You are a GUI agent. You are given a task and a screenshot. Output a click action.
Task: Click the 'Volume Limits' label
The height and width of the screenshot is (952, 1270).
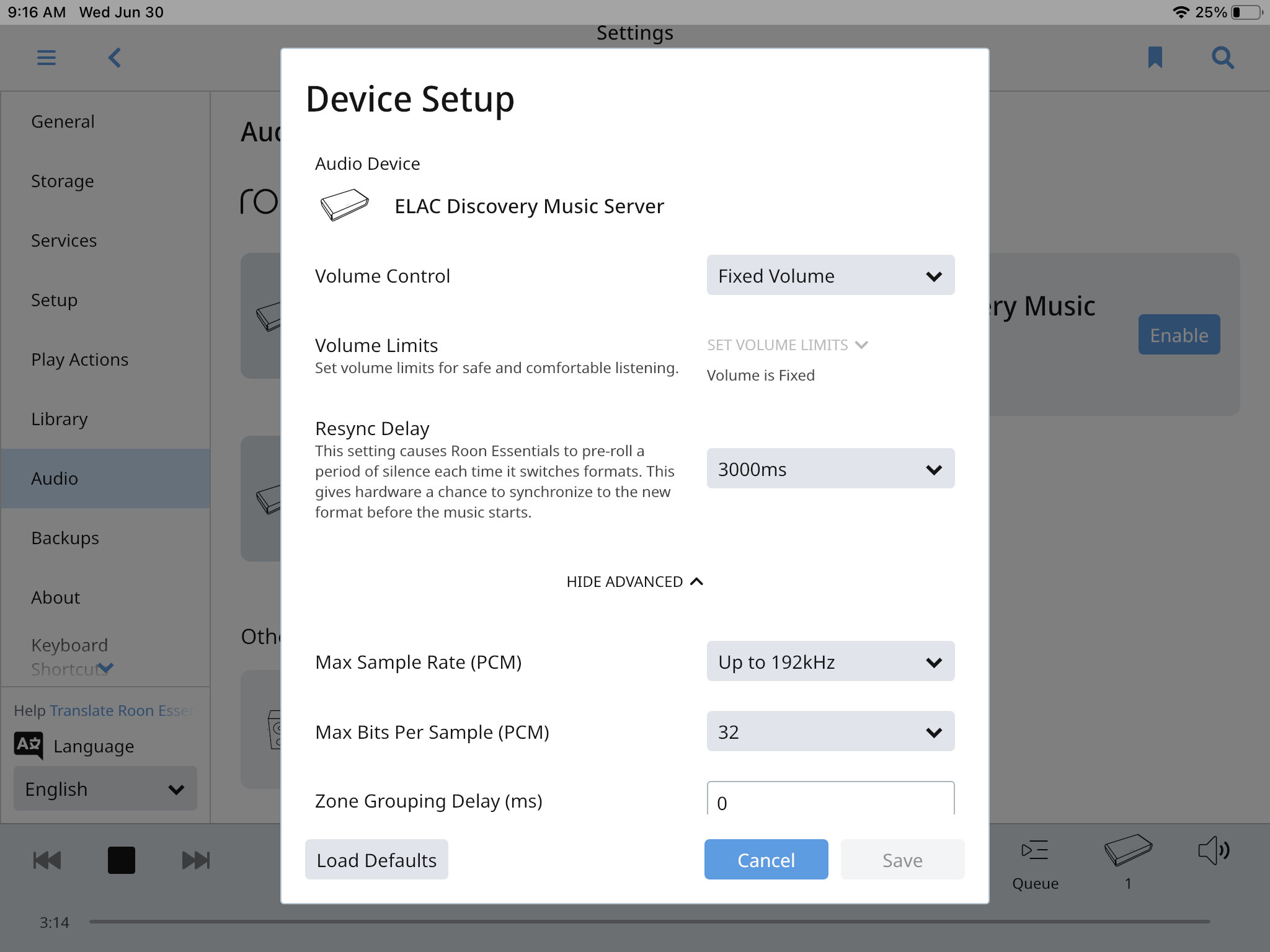[376, 345]
